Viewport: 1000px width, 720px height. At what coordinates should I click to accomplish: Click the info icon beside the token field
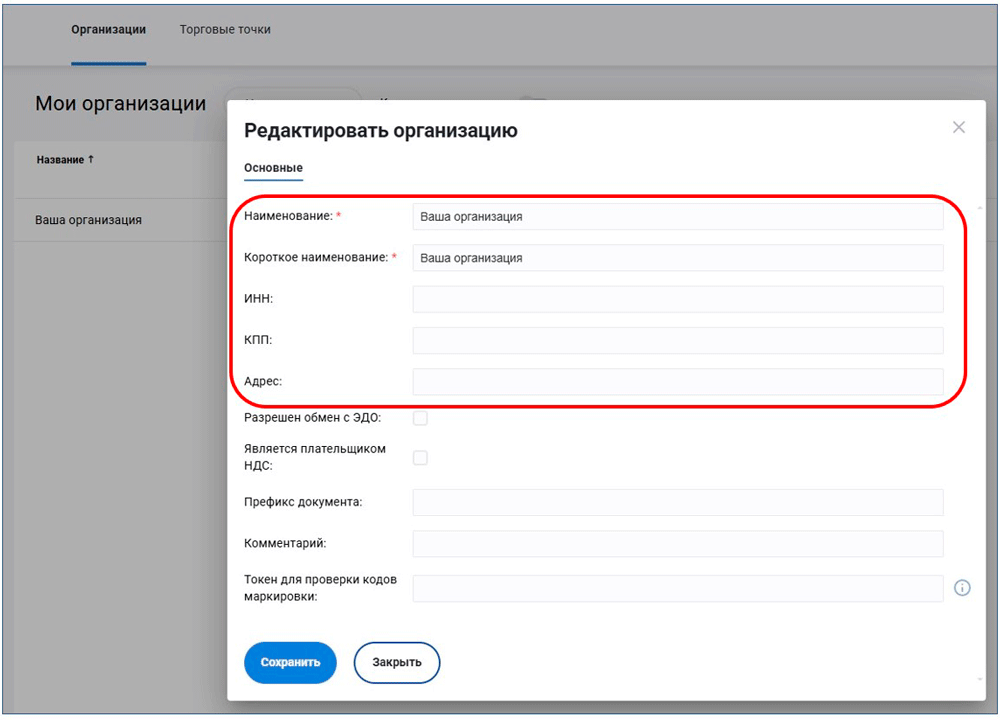pos(962,588)
